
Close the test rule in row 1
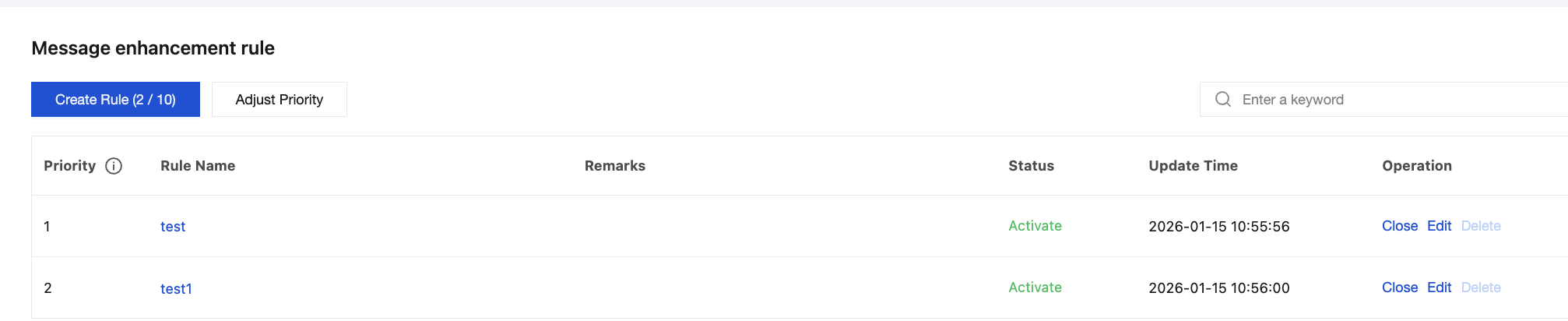click(1399, 226)
